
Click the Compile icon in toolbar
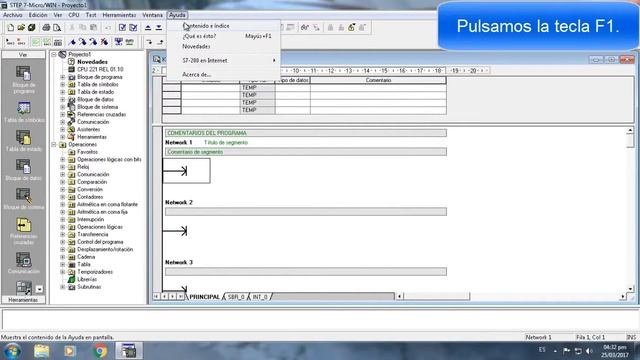(x=122, y=27)
